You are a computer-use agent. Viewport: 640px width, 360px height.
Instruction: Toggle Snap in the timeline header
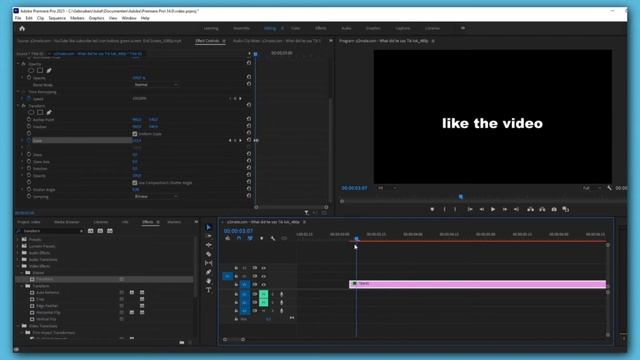coord(239,238)
